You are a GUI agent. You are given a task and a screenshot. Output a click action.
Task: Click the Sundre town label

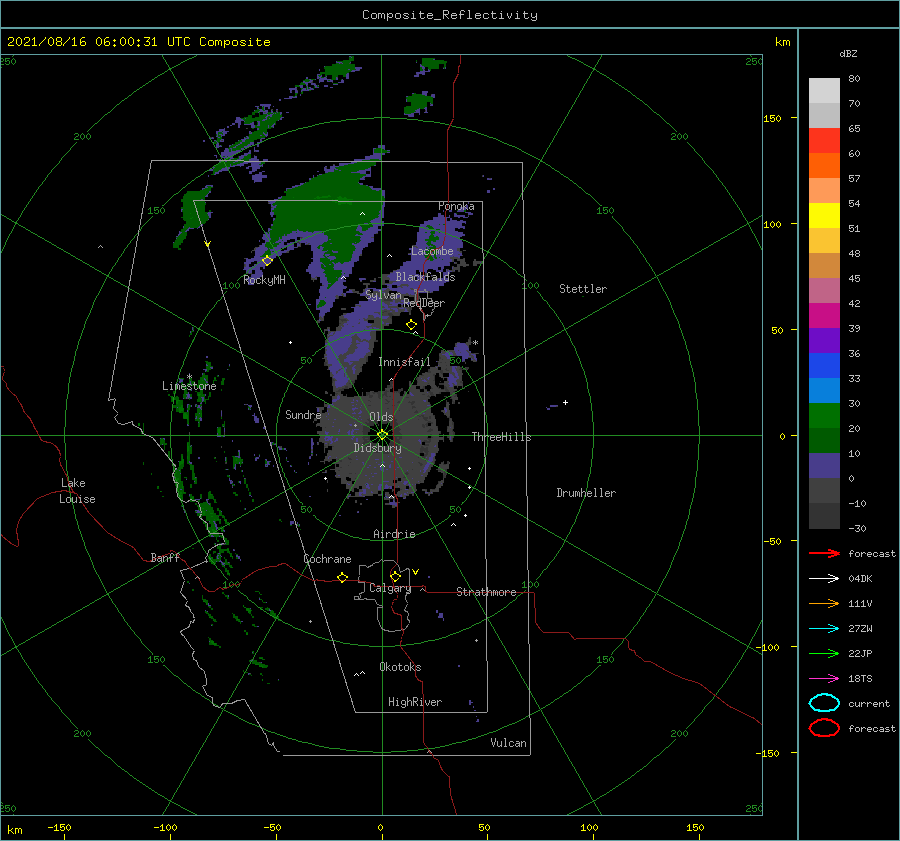pyautogui.click(x=303, y=414)
